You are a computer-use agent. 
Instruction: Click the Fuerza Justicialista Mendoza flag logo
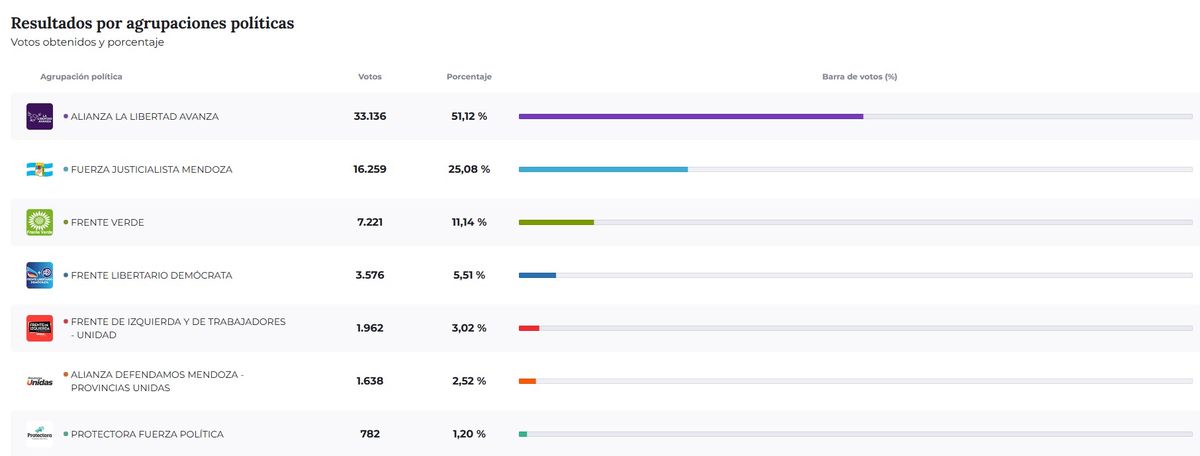click(39, 170)
